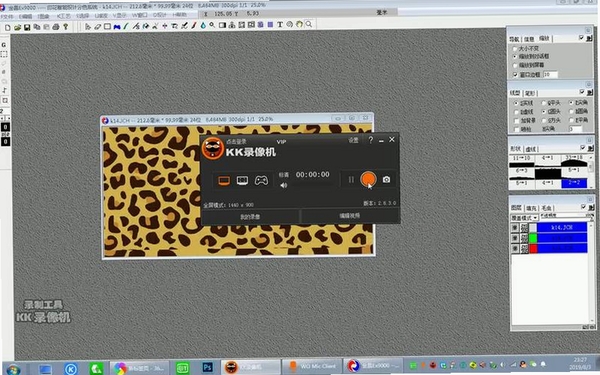
Task: Select the 大小不变 radio button
Action: (515, 49)
